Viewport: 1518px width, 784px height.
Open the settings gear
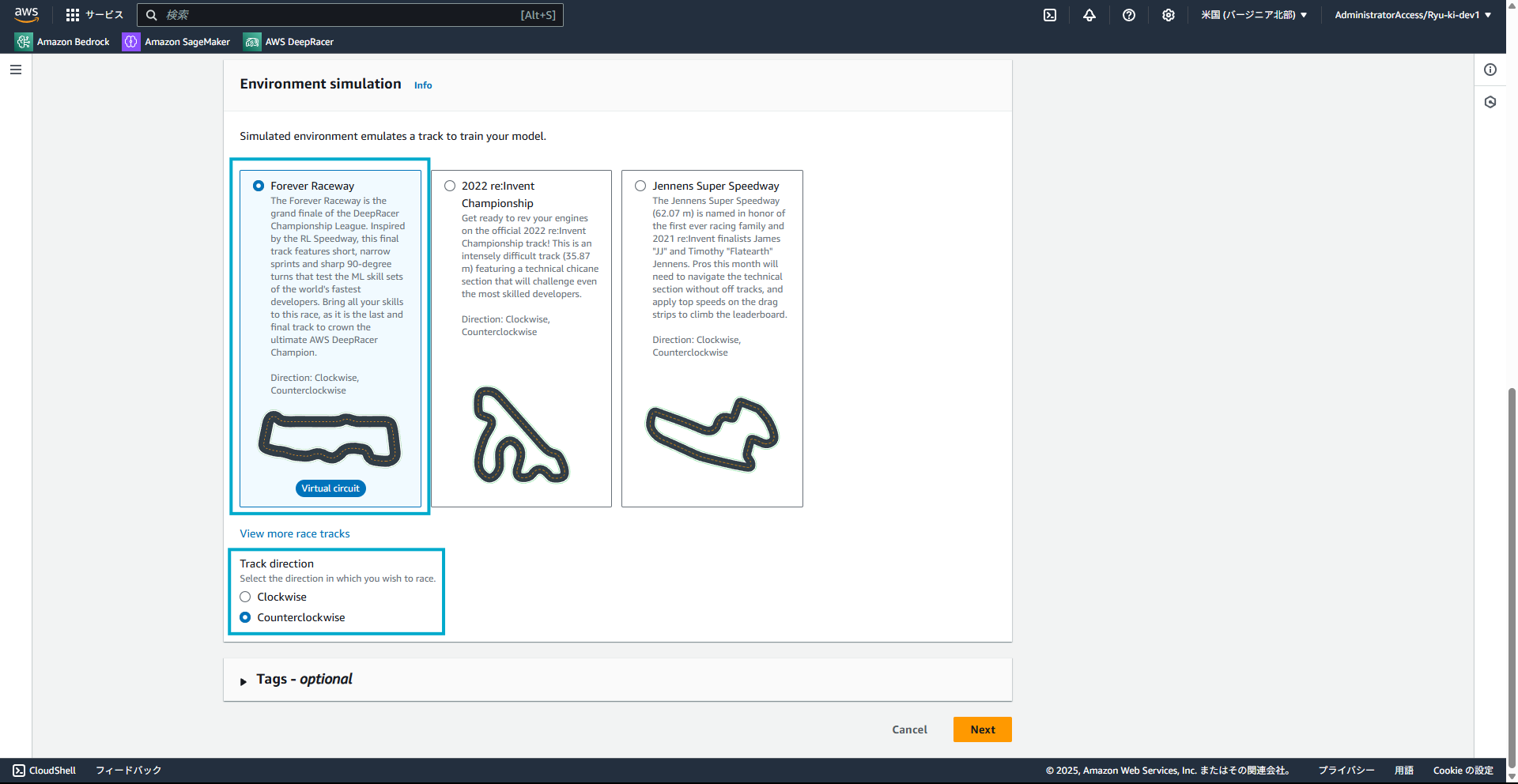1169,15
